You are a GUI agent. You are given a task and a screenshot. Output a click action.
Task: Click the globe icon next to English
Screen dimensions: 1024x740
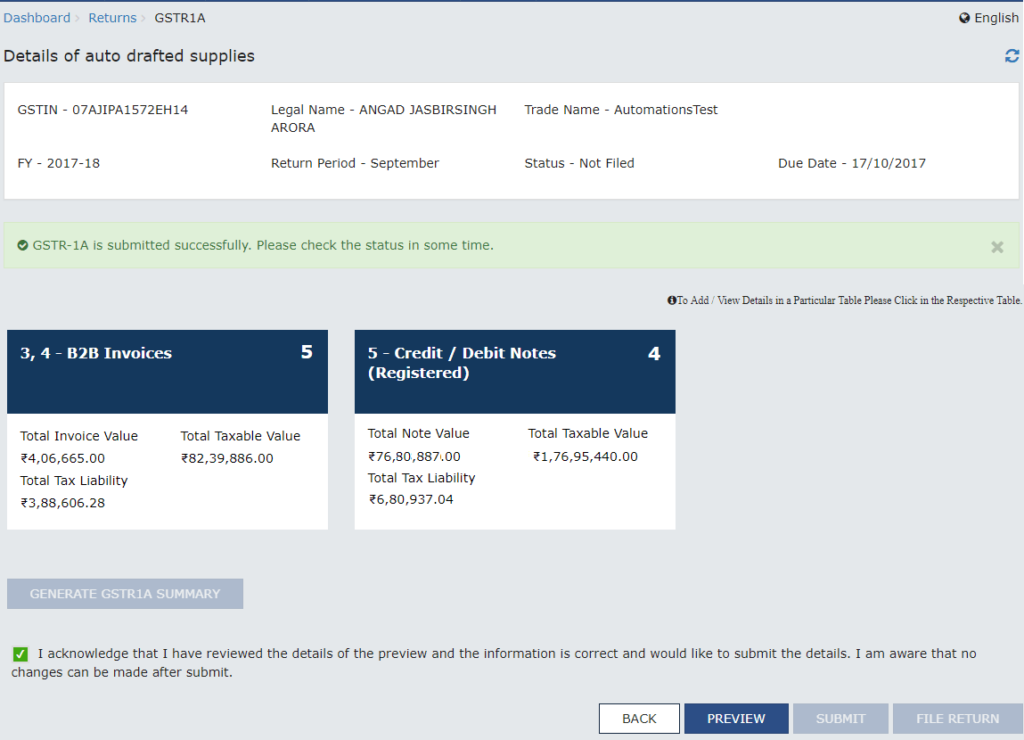click(964, 18)
